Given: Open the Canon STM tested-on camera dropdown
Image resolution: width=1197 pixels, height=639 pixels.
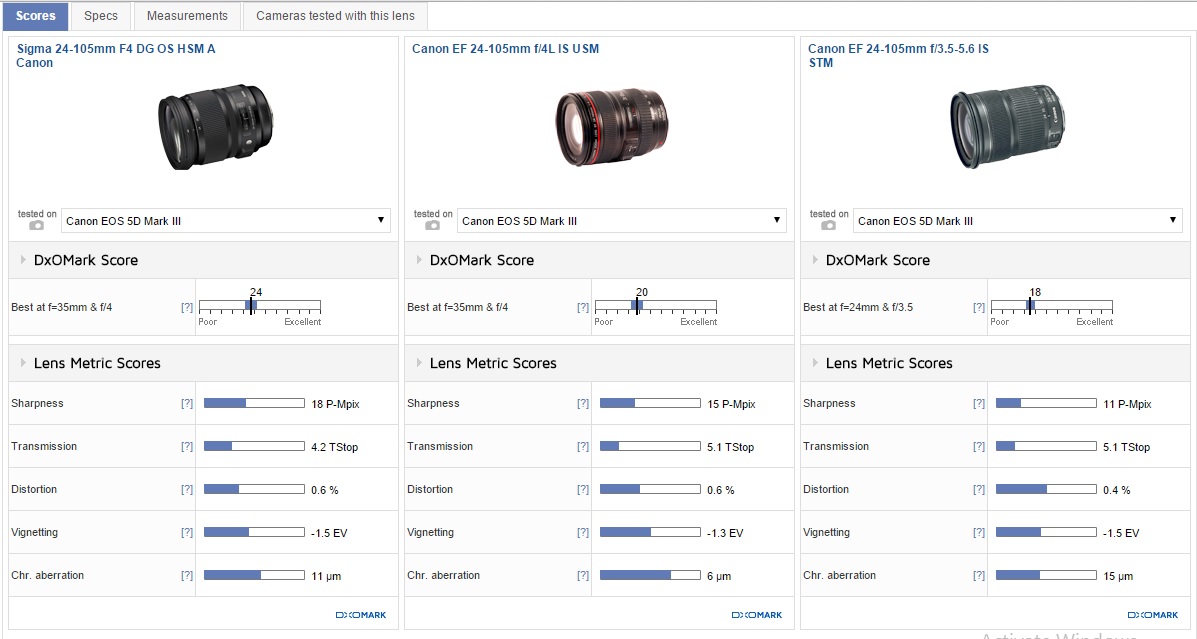Looking at the screenshot, I should click(x=1018, y=221).
